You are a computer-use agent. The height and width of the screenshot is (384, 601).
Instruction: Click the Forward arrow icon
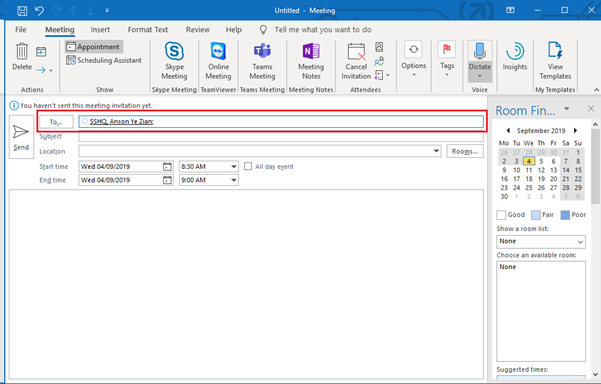pyautogui.click(x=41, y=70)
